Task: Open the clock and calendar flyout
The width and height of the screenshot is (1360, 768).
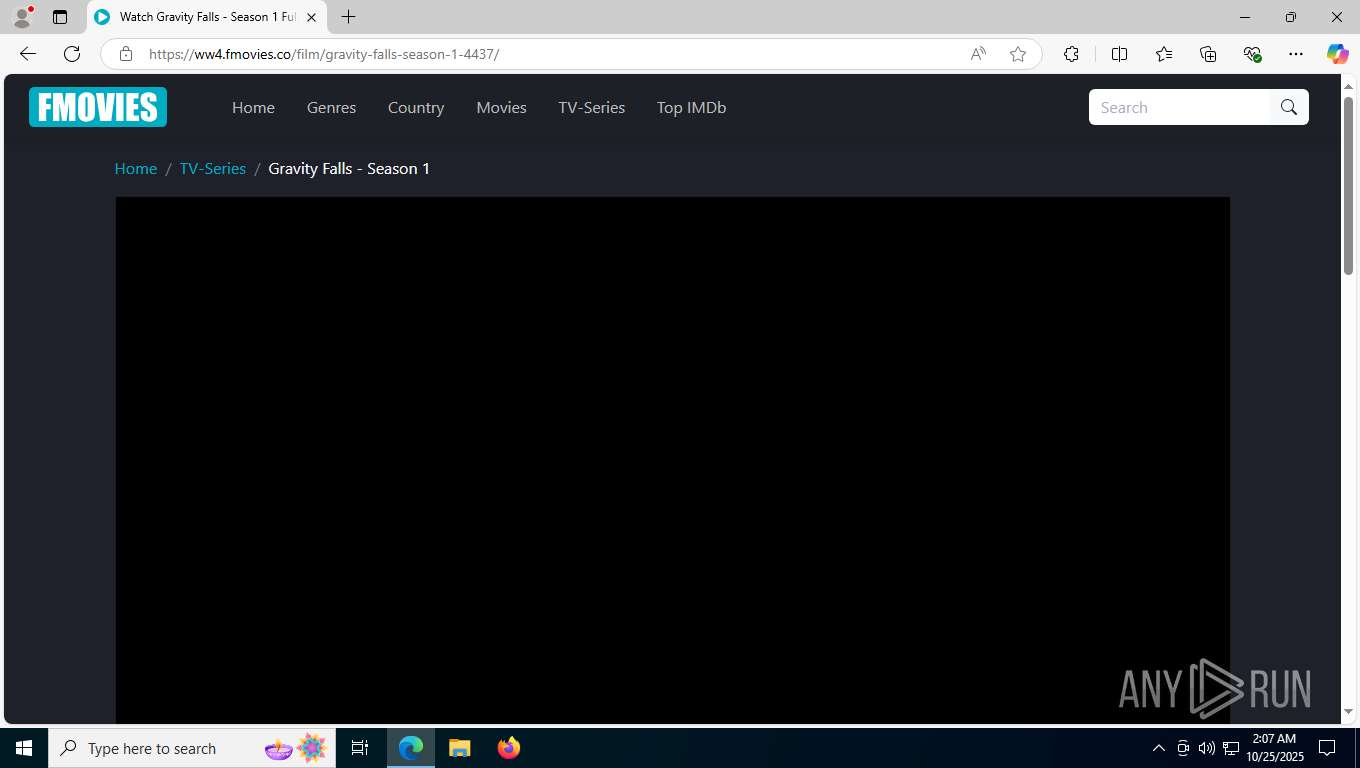Action: click(1274, 748)
